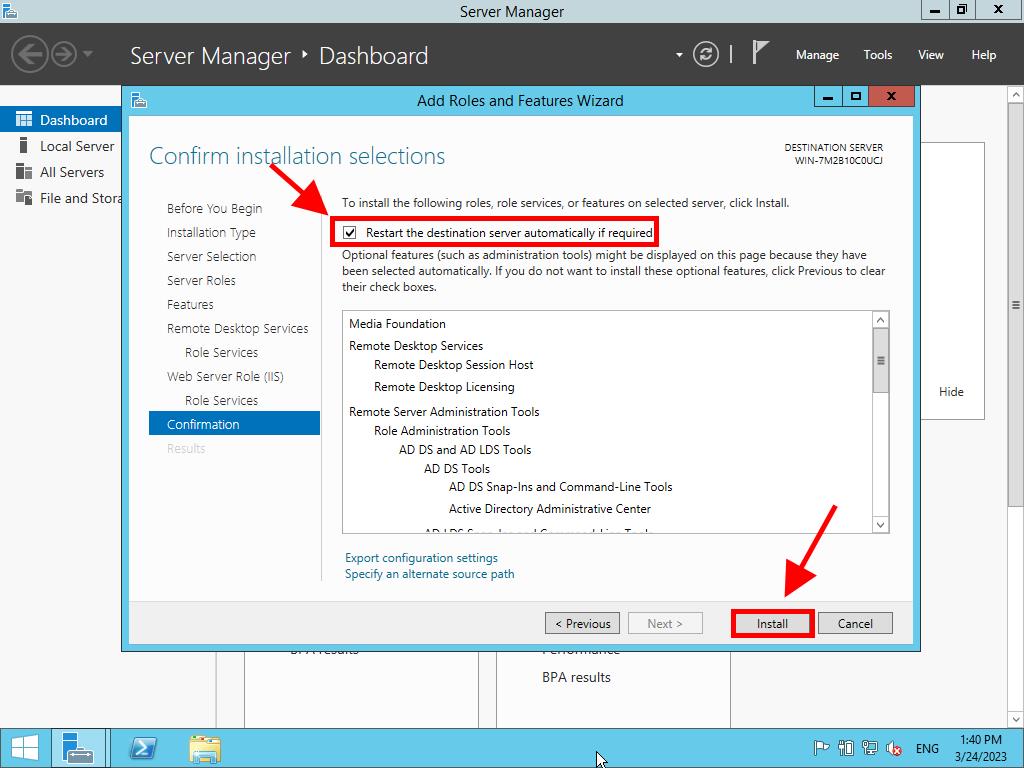Open the Notifications flag in Server Manager
1024x768 pixels.
760,52
